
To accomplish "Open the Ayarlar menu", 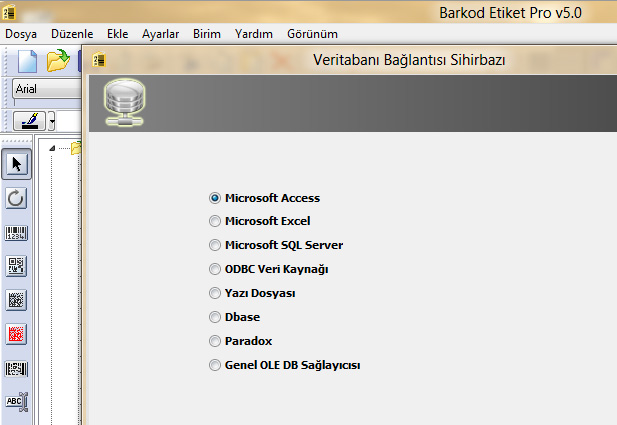I will coord(161,34).
